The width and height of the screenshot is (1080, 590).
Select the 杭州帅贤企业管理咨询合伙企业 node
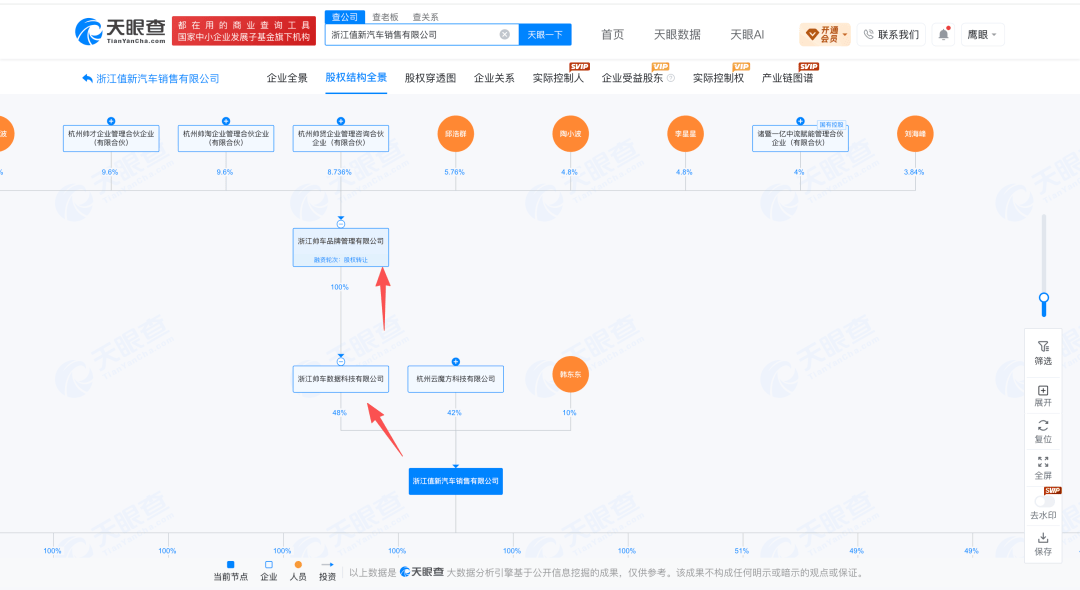(340, 138)
